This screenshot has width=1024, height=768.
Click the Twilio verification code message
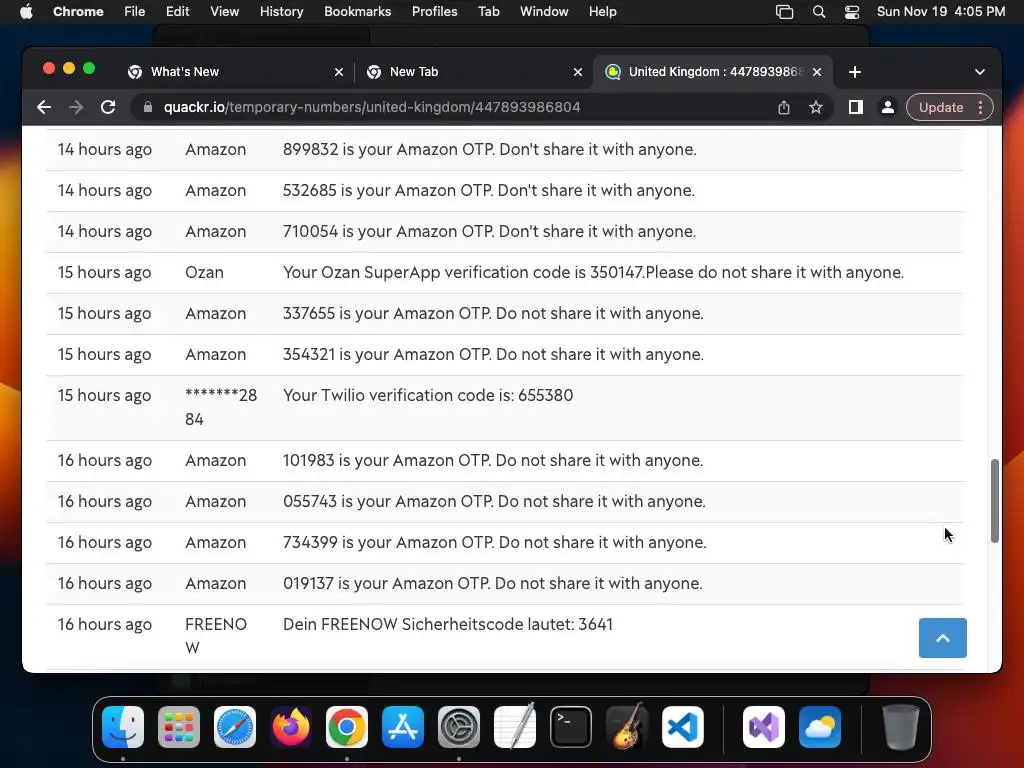[428, 395]
